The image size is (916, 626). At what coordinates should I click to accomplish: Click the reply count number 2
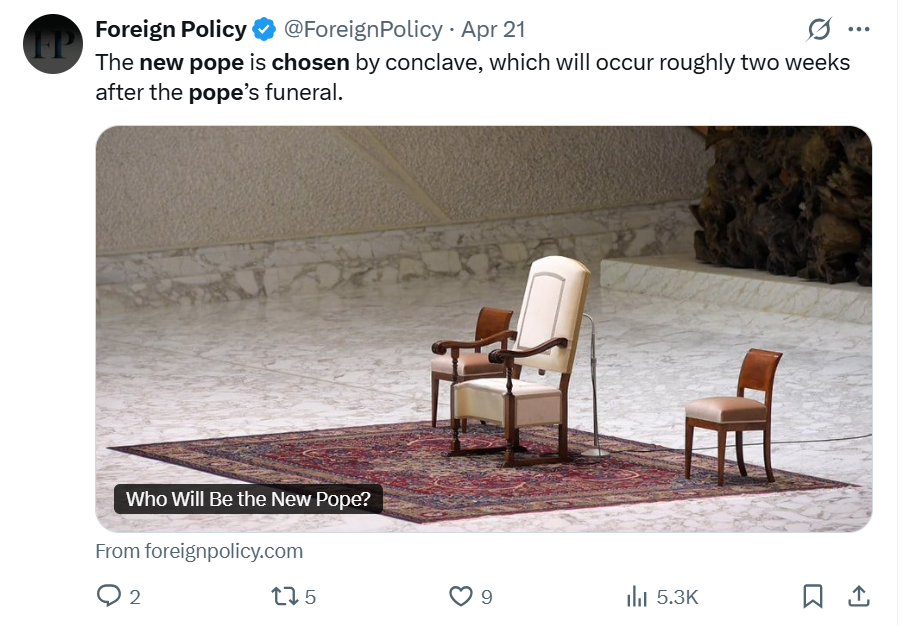[135, 597]
